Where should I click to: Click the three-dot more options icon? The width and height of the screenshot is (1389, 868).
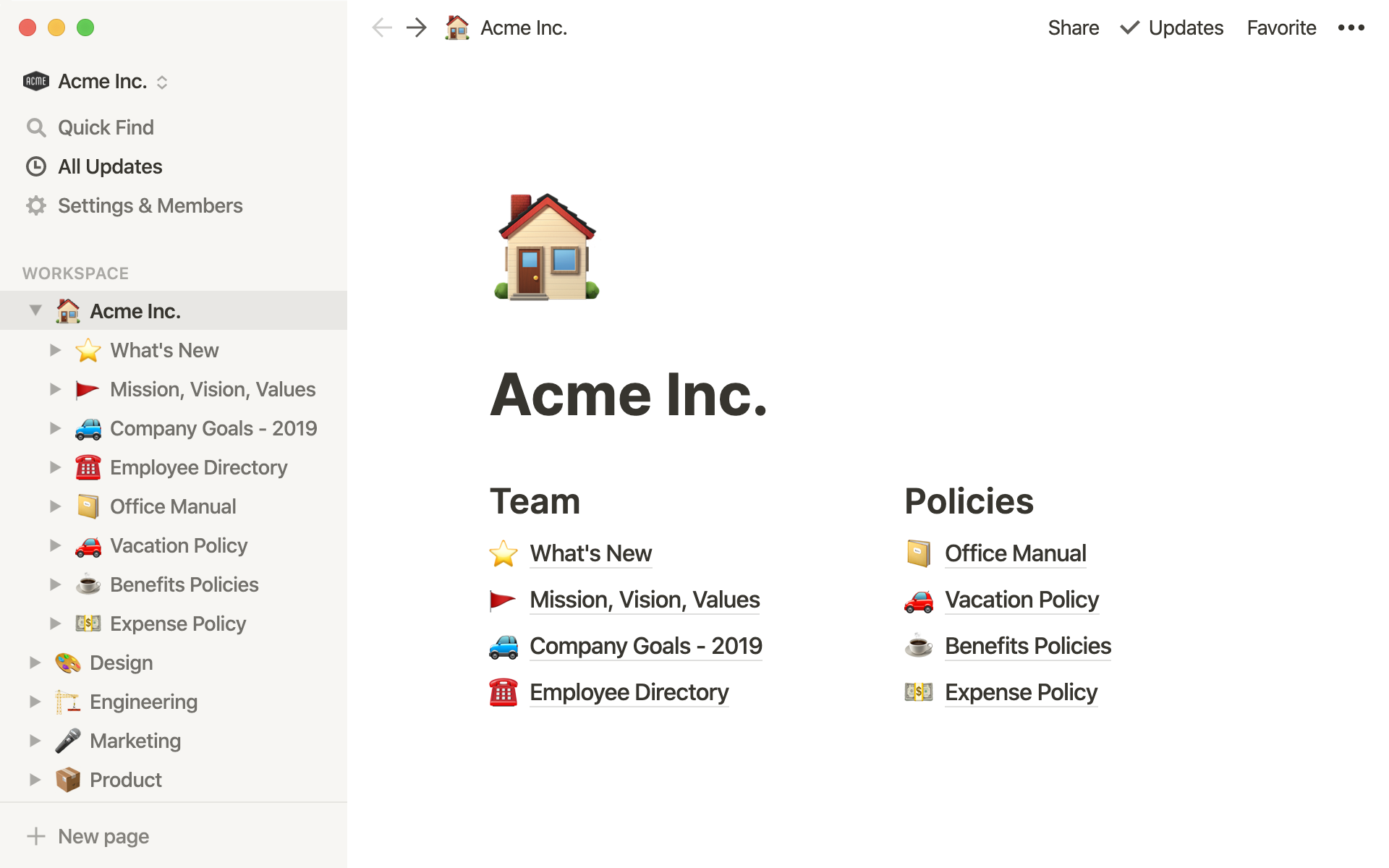[x=1352, y=27]
